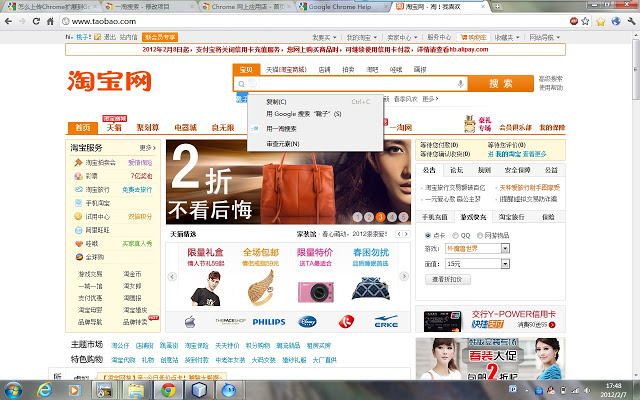Click the 查看折扣价 button
This screenshot has width=640, height=400.
point(448,280)
